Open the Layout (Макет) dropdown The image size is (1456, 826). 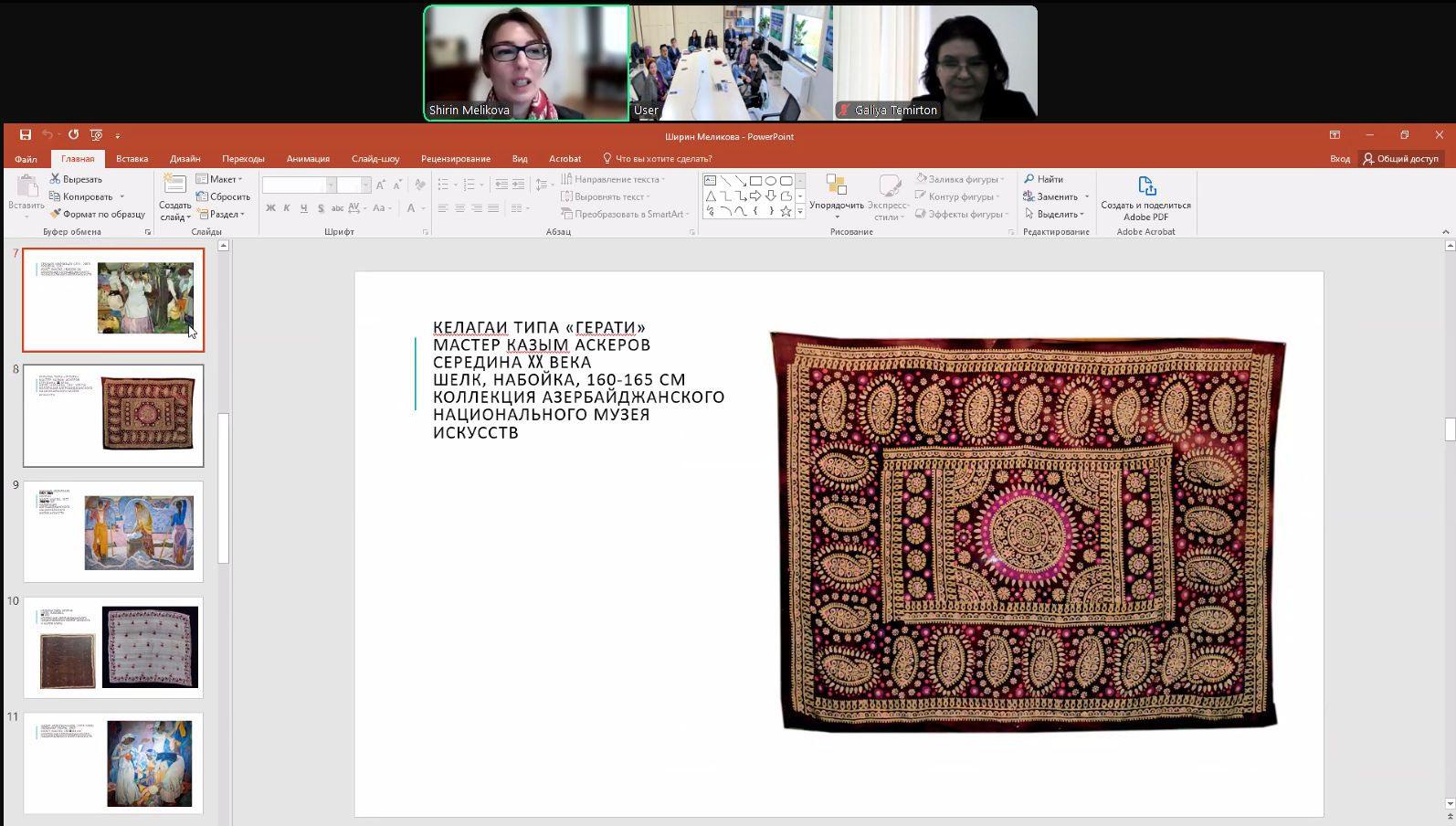tap(220, 179)
